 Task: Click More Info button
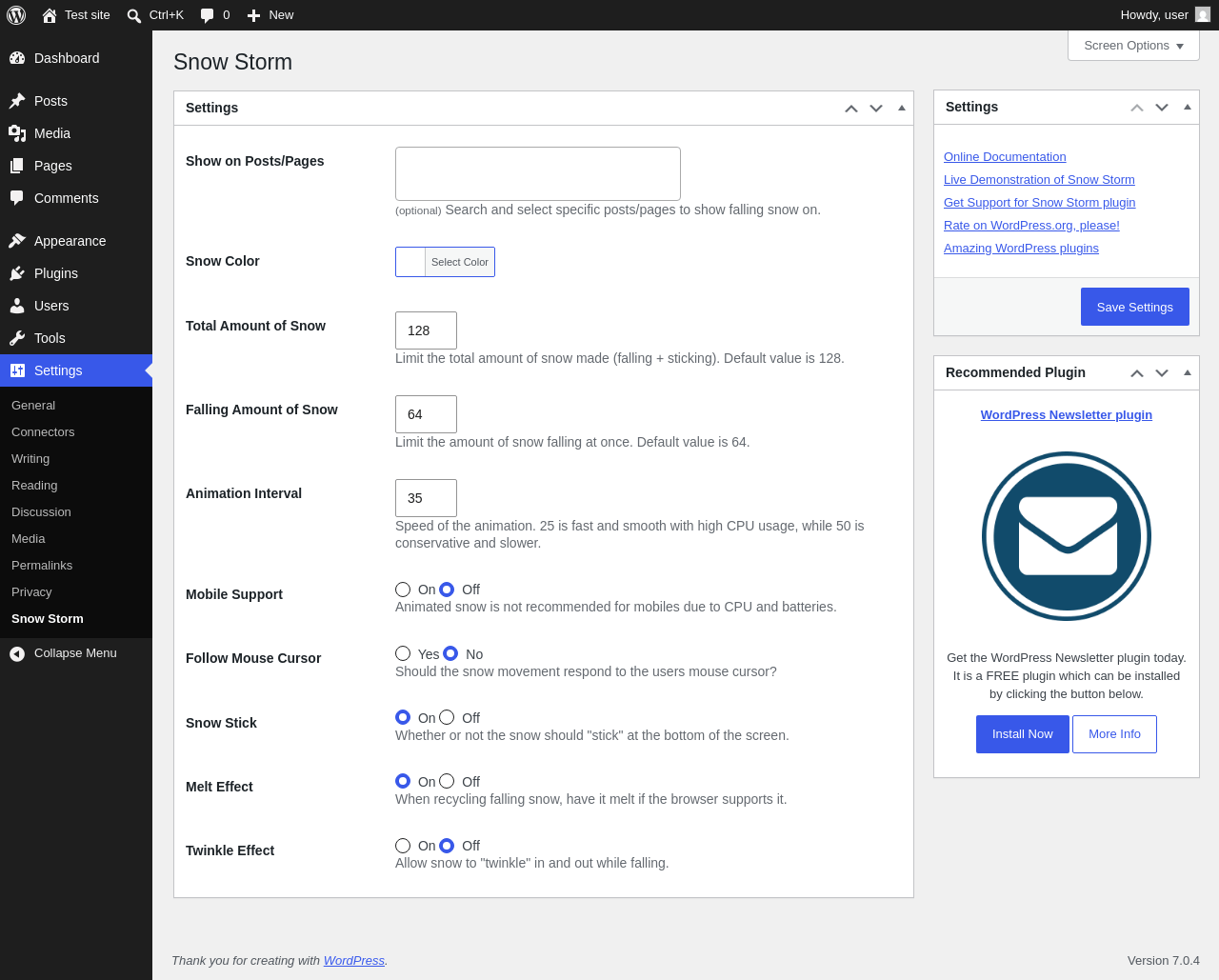pos(1114,734)
